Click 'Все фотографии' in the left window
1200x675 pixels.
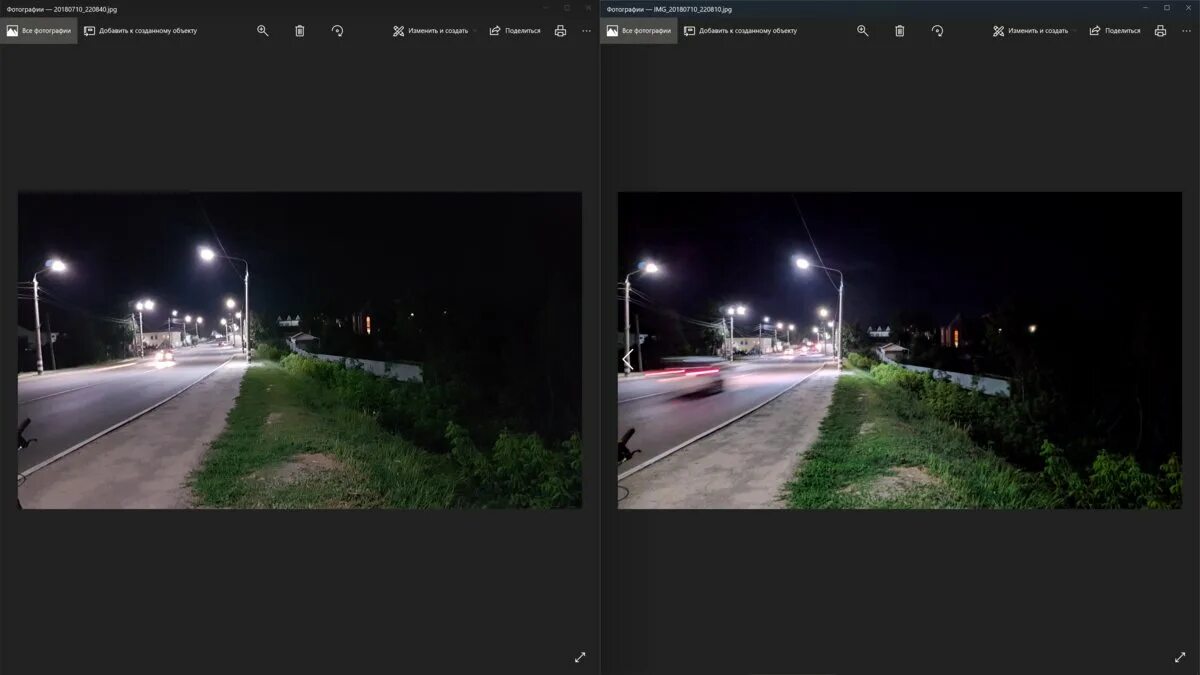[39, 31]
